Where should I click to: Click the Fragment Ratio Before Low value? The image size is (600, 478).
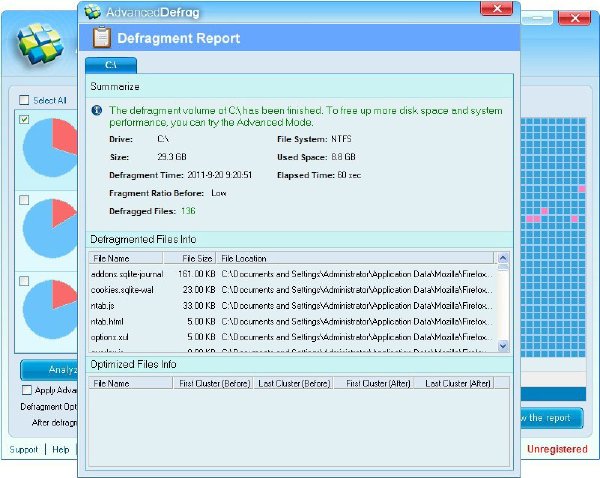pos(218,193)
